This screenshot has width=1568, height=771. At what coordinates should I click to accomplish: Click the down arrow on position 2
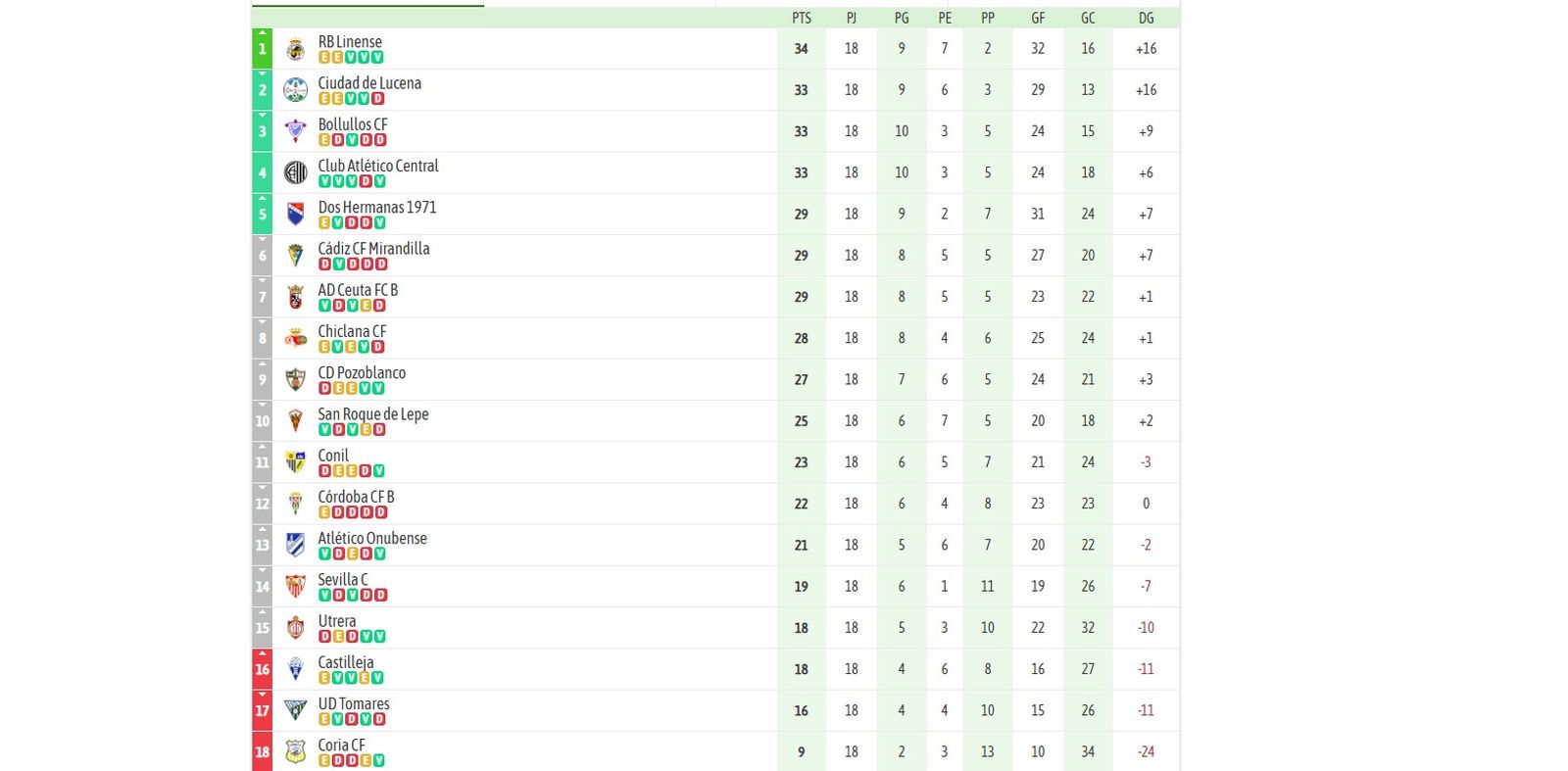262,73
